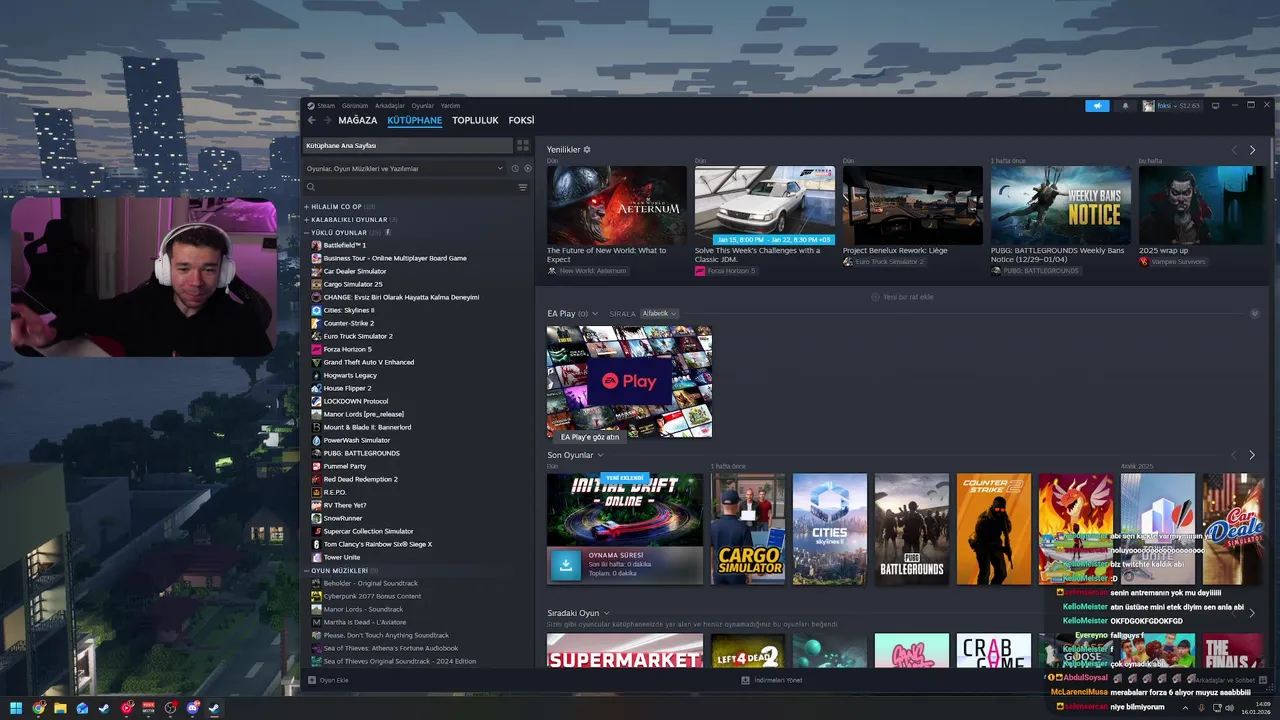Open the Yardım menu
The height and width of the screenshot is (720, 1280).
tap(451, 106)
